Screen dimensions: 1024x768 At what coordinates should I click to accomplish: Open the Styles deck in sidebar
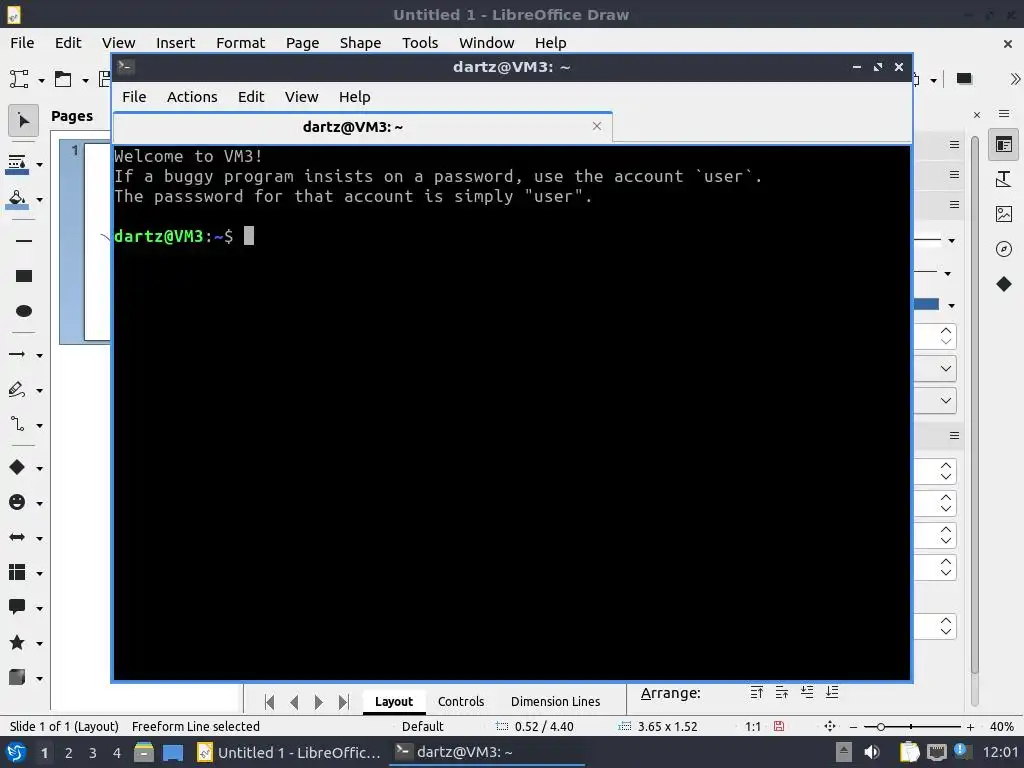pos(1004,179)
